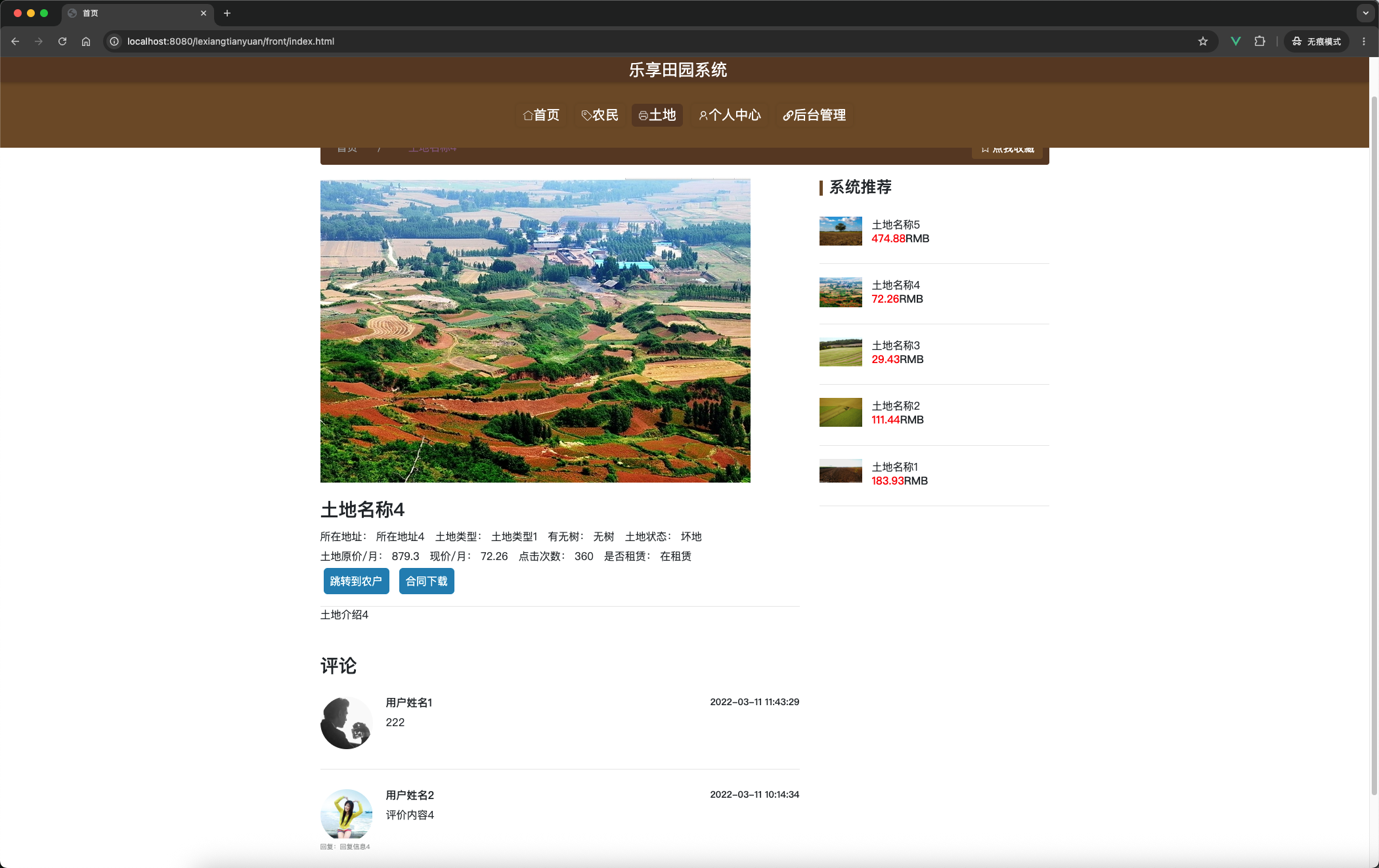Open a new browser tab

(x=227, y=13)
